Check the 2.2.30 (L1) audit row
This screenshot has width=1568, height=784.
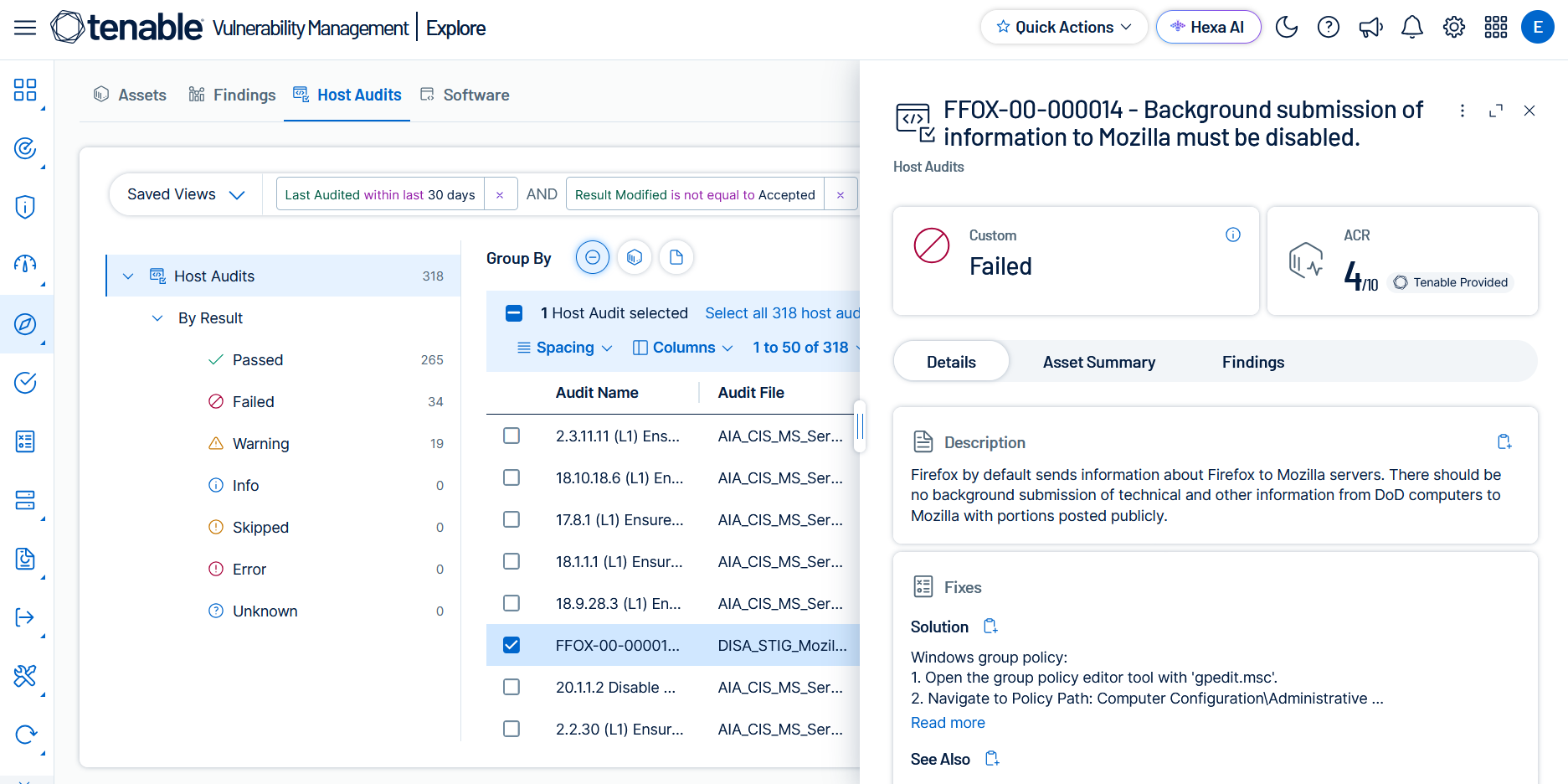tap(512, 729)
